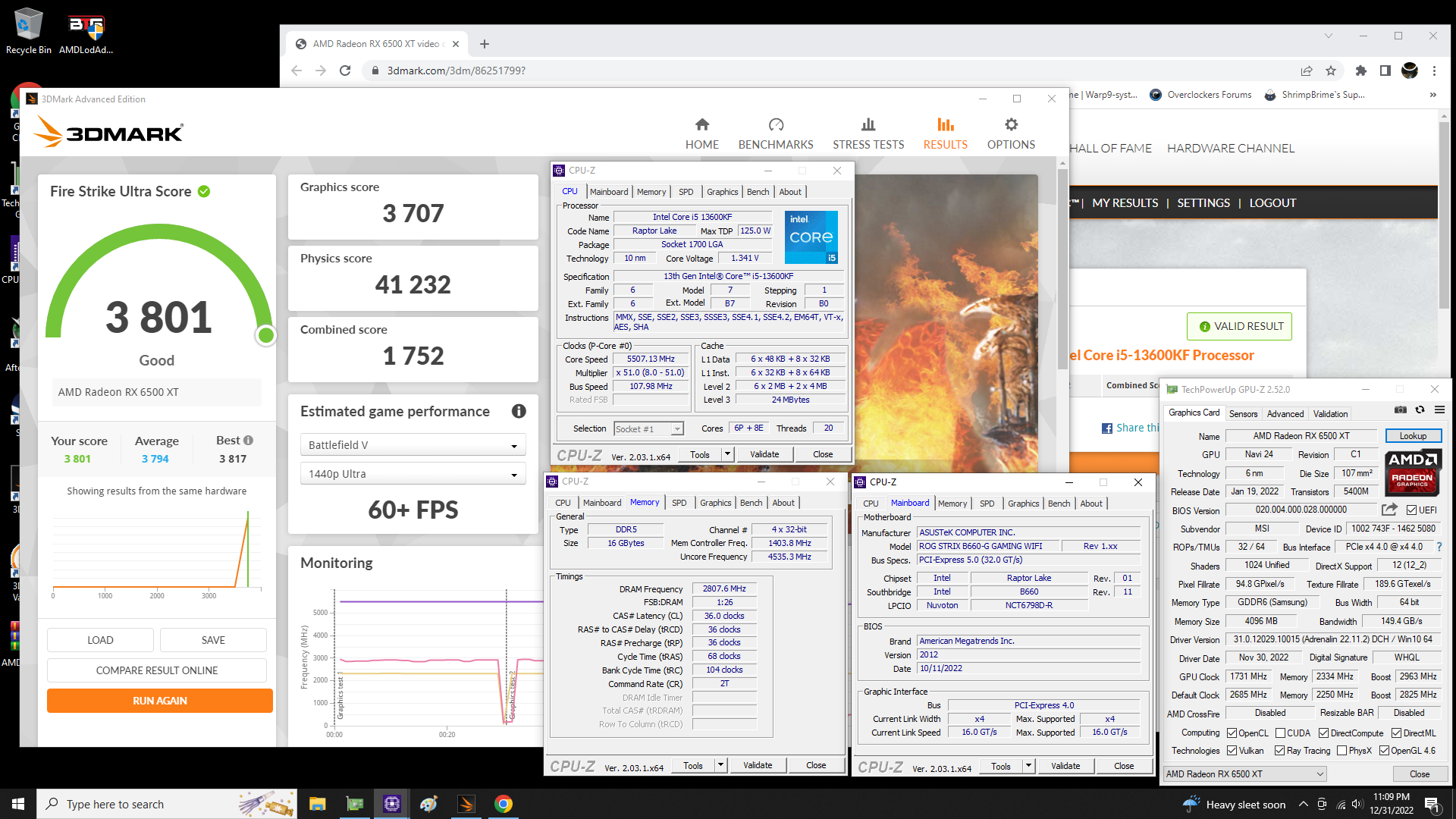Screen dimensions: 1456x819
Task: Open the 3DMark OPTIONS gear
Action: 1011,133
